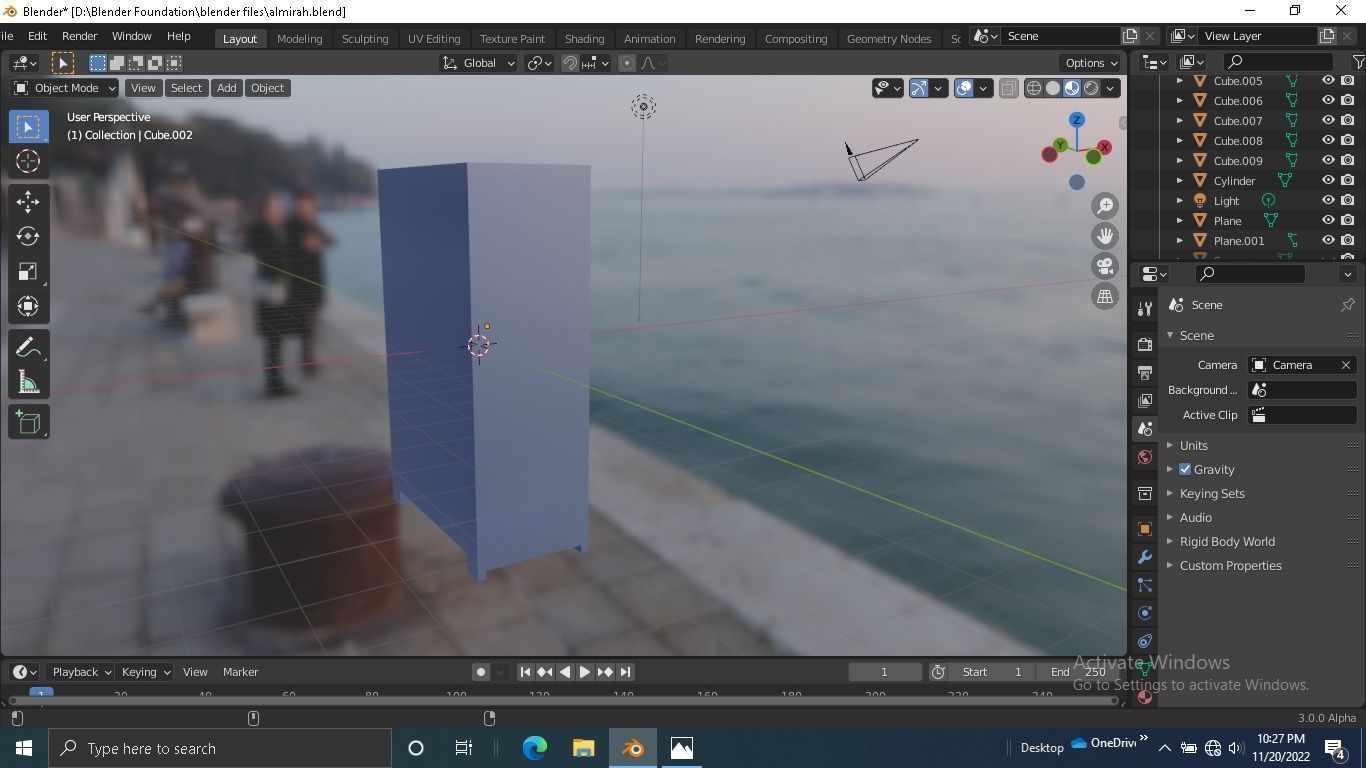The image size is (1366, 768).
Task: Select the Select Box tool
Action: [28, 126]
